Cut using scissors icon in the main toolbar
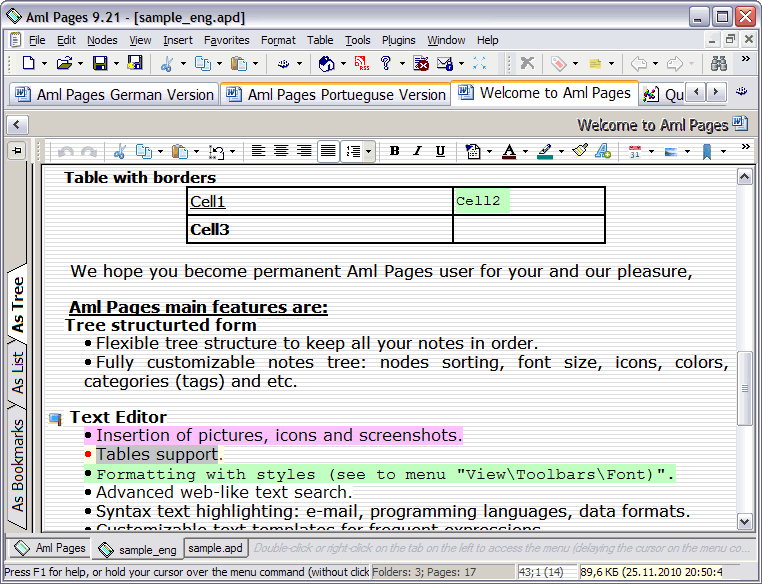The width and height of the screenshot is (762, 584). [167, 64]
